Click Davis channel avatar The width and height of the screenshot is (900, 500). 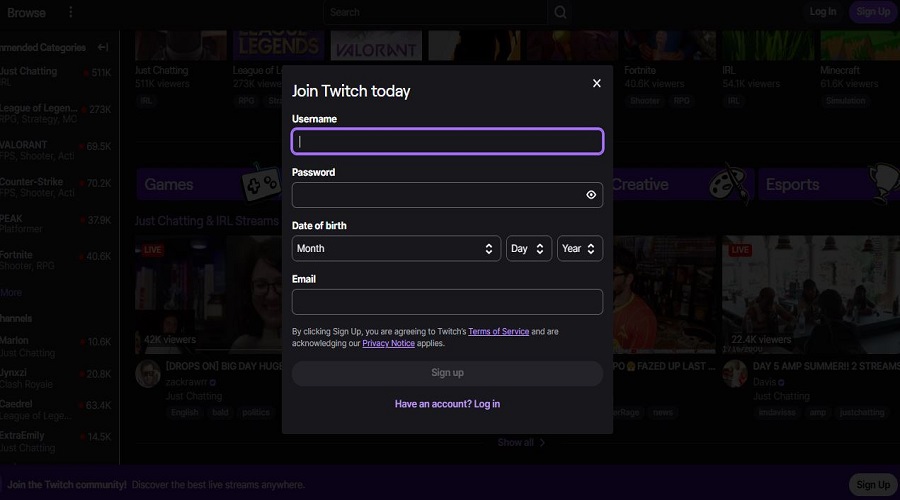735,374
